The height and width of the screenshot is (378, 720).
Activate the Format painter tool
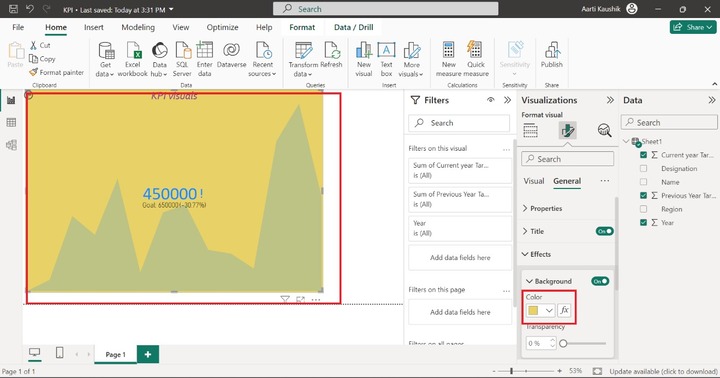point(56,72)
